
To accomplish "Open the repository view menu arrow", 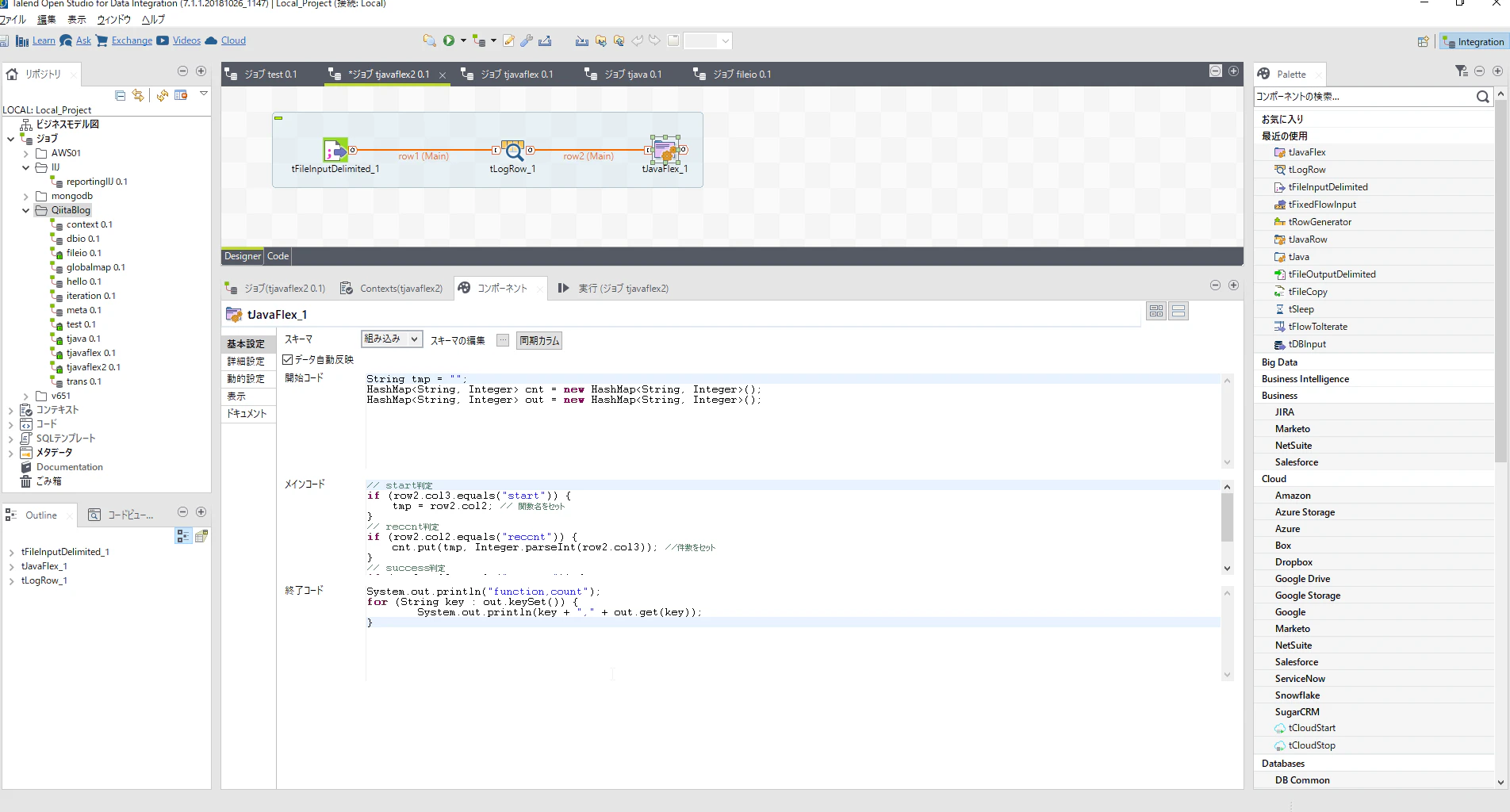I will tap(204, 94).
